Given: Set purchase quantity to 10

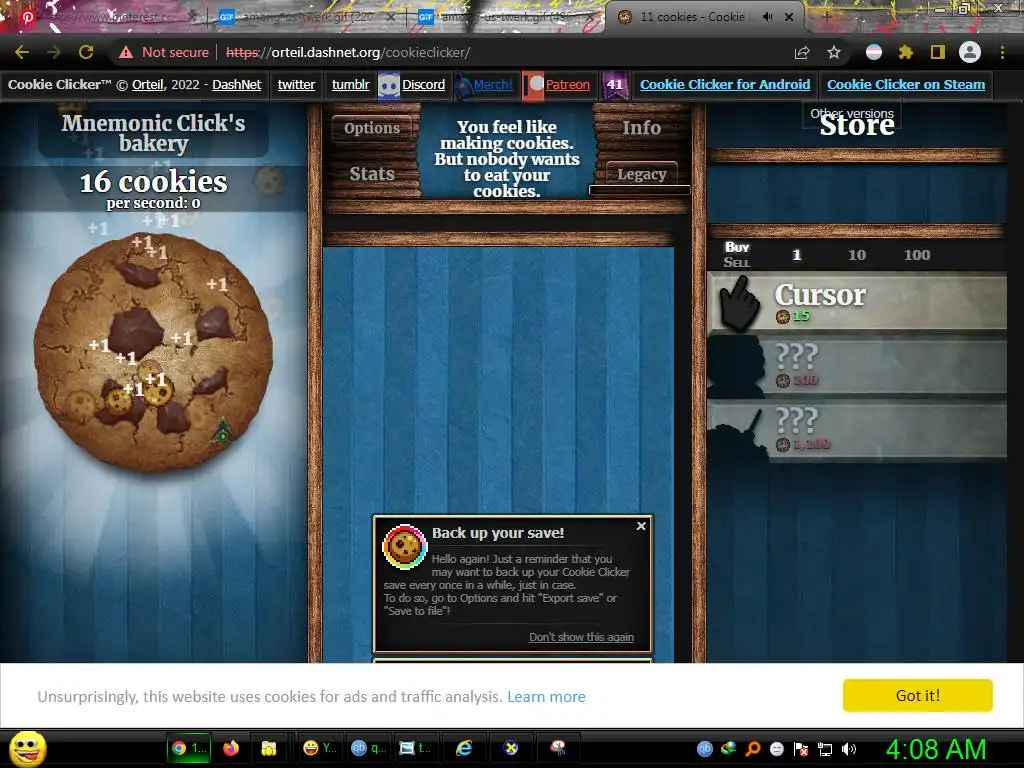Looking at the screenshot, I should [857, 255].
